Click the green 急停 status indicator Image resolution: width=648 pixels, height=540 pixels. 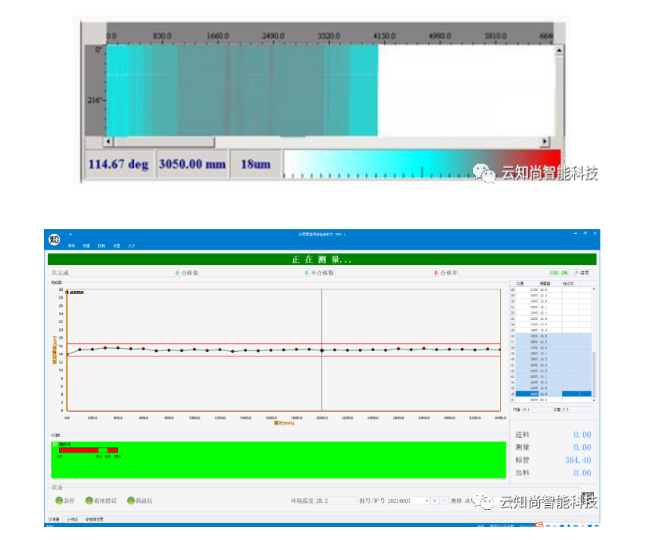pos(60,500)
